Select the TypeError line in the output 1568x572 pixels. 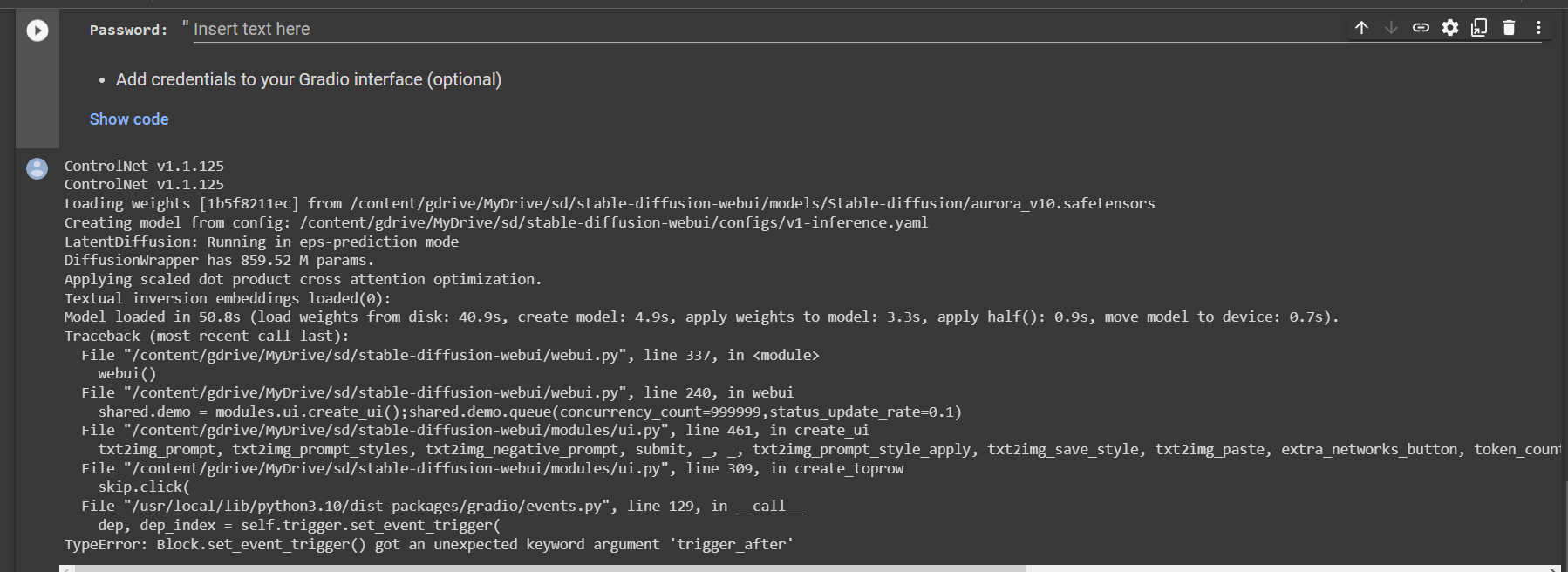pyautogui.click(x=429, y=543)
